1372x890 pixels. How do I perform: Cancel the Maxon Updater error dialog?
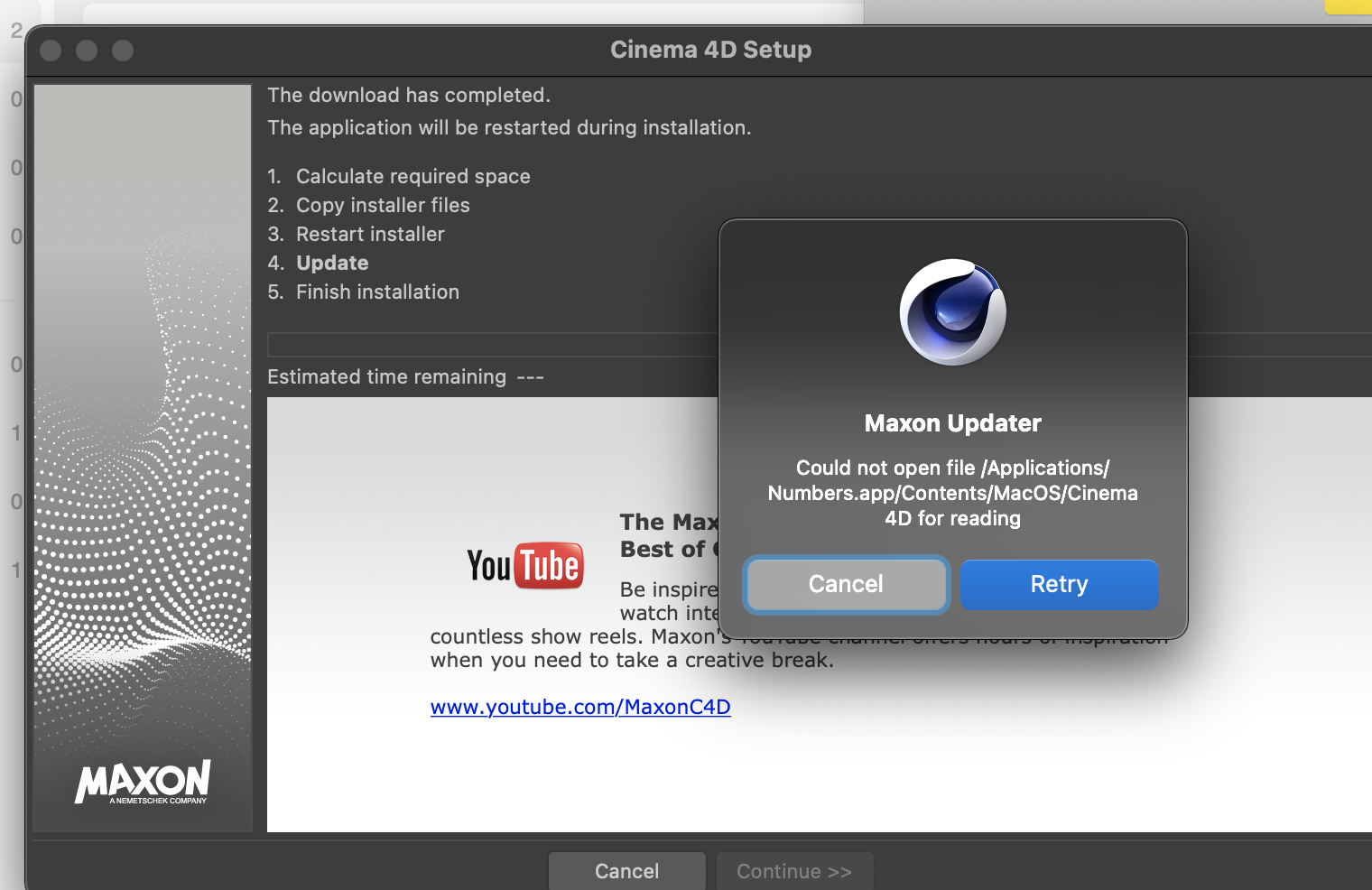point(846,584)
